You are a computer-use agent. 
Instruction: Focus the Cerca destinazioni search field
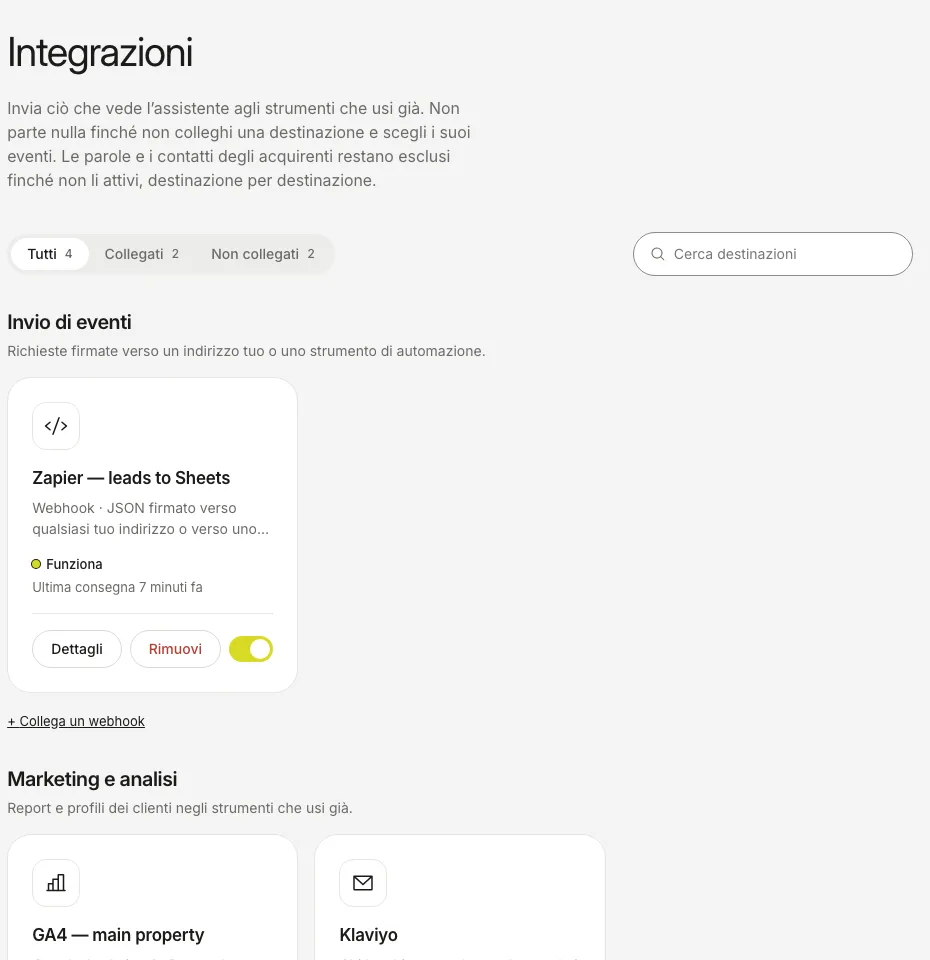[773, 254]
